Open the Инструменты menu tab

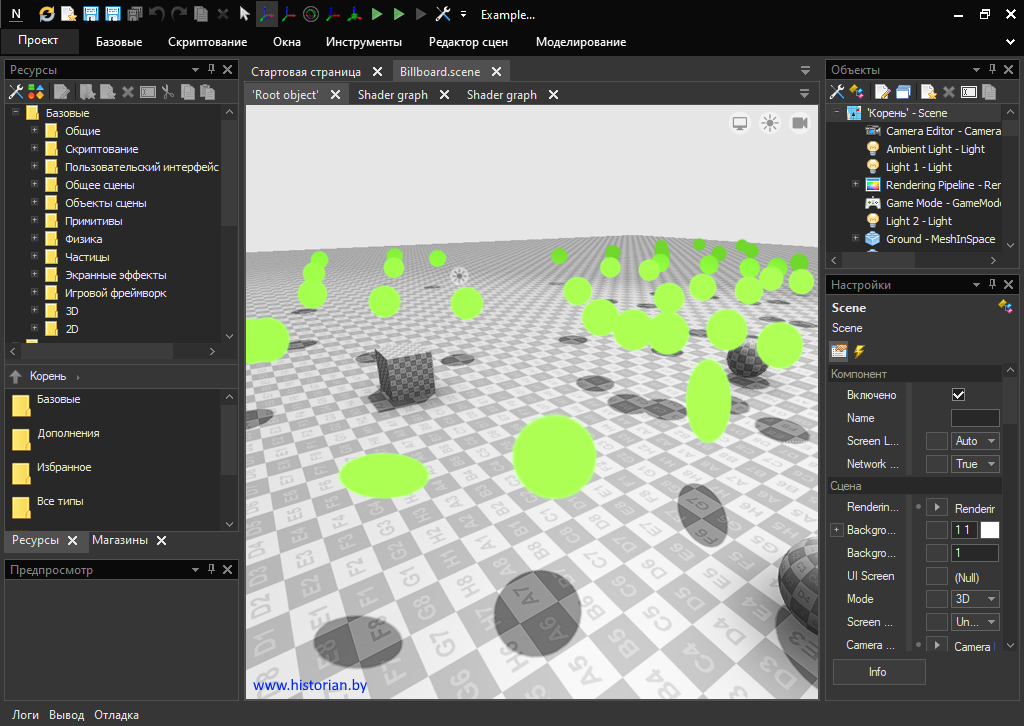[363, 42]
